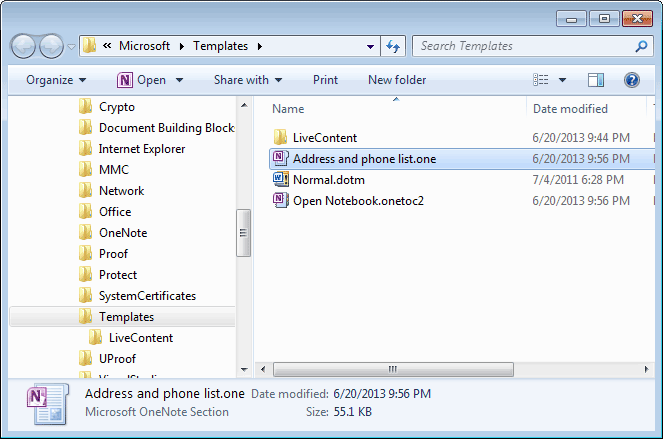Open the Share with menu
This screenshot has height=439, width=663.
248,80
